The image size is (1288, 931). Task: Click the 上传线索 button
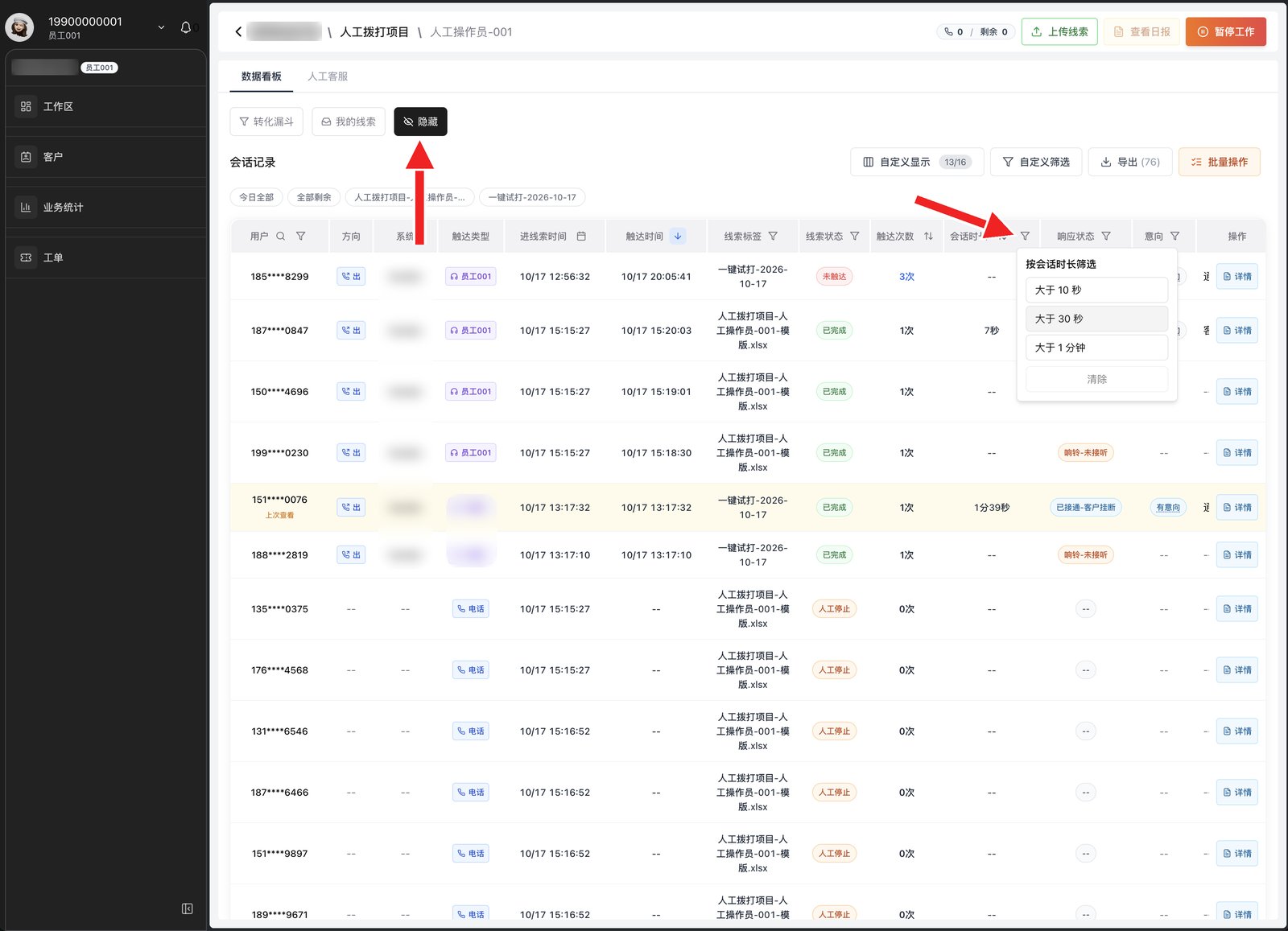(1059, 31)
